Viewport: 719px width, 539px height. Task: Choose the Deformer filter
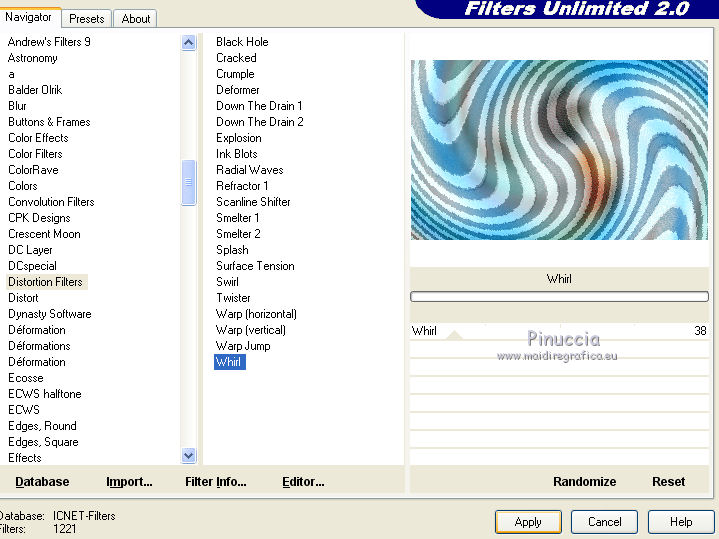click(x=238, y=90)
